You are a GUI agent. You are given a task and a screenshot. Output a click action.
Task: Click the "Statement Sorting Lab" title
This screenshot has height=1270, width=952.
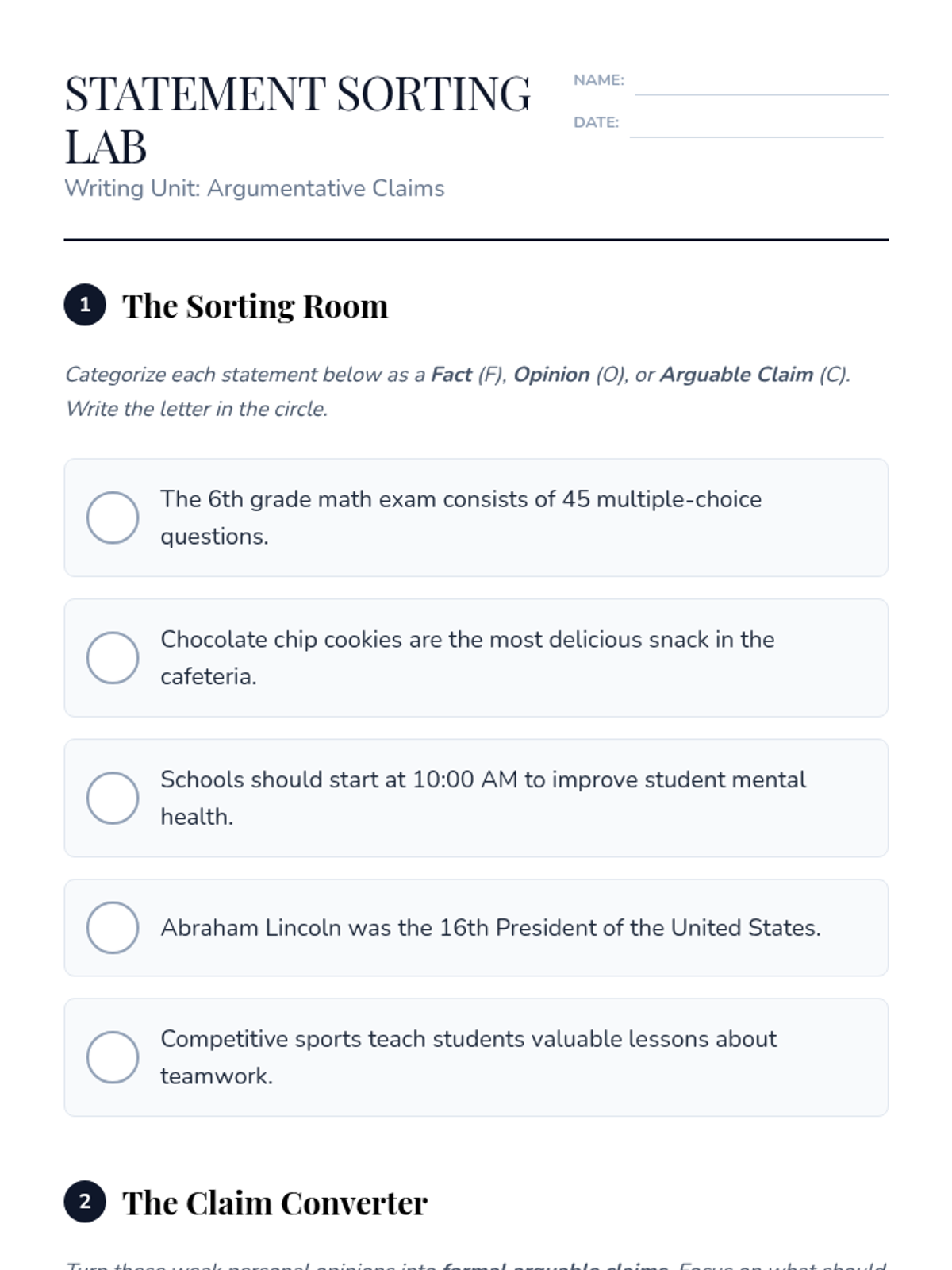(297, 119)
